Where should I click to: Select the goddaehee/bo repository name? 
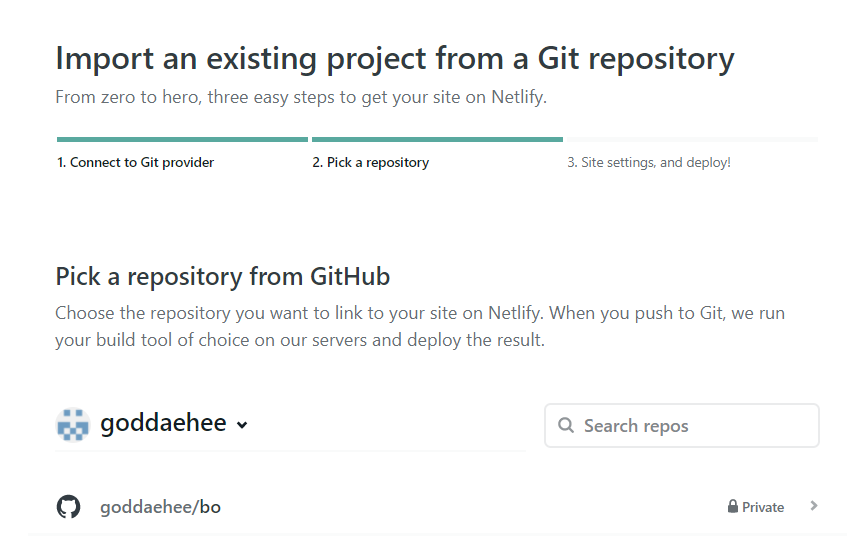point(160,507)
